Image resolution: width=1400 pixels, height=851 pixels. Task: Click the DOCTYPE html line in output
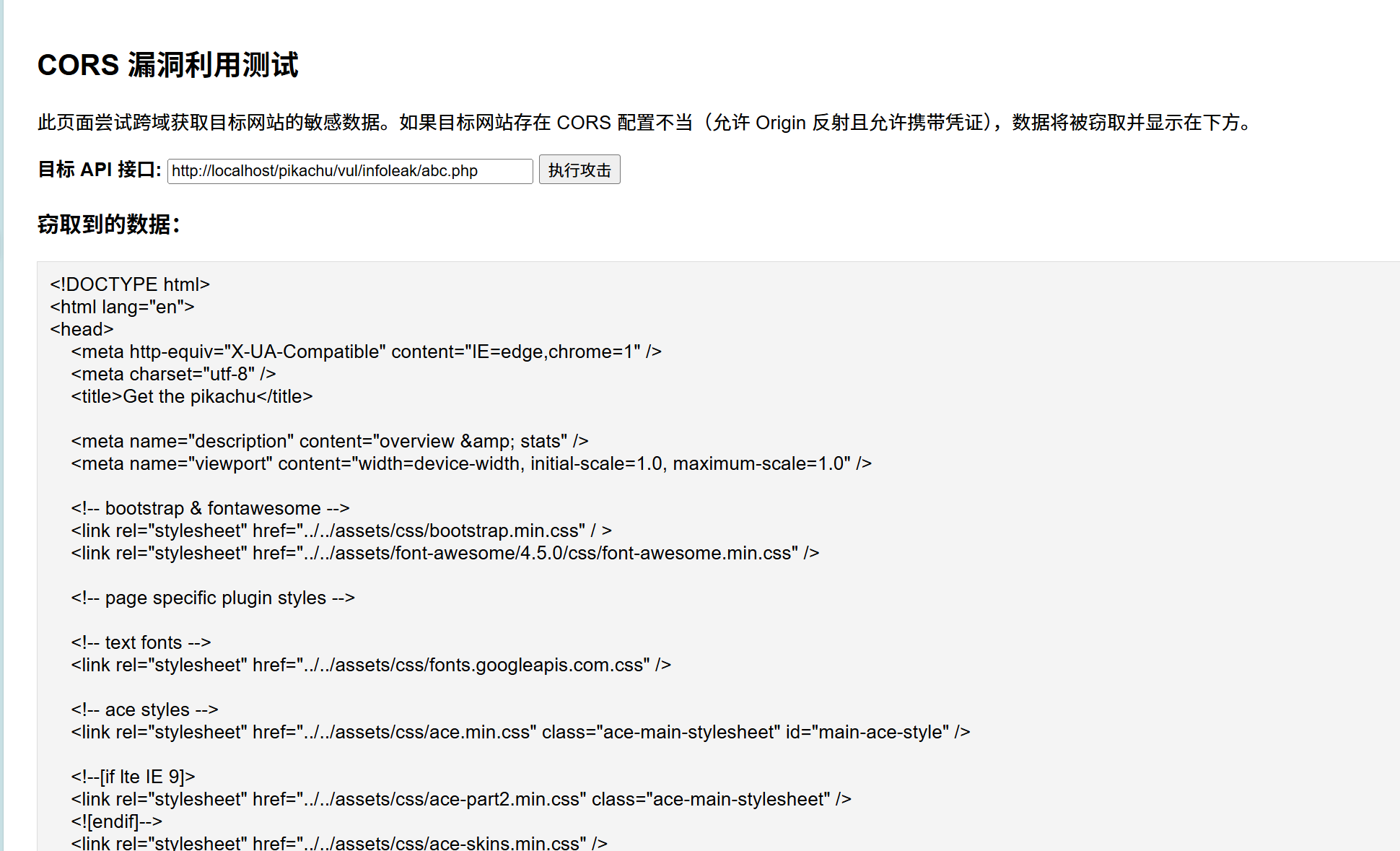130,284
